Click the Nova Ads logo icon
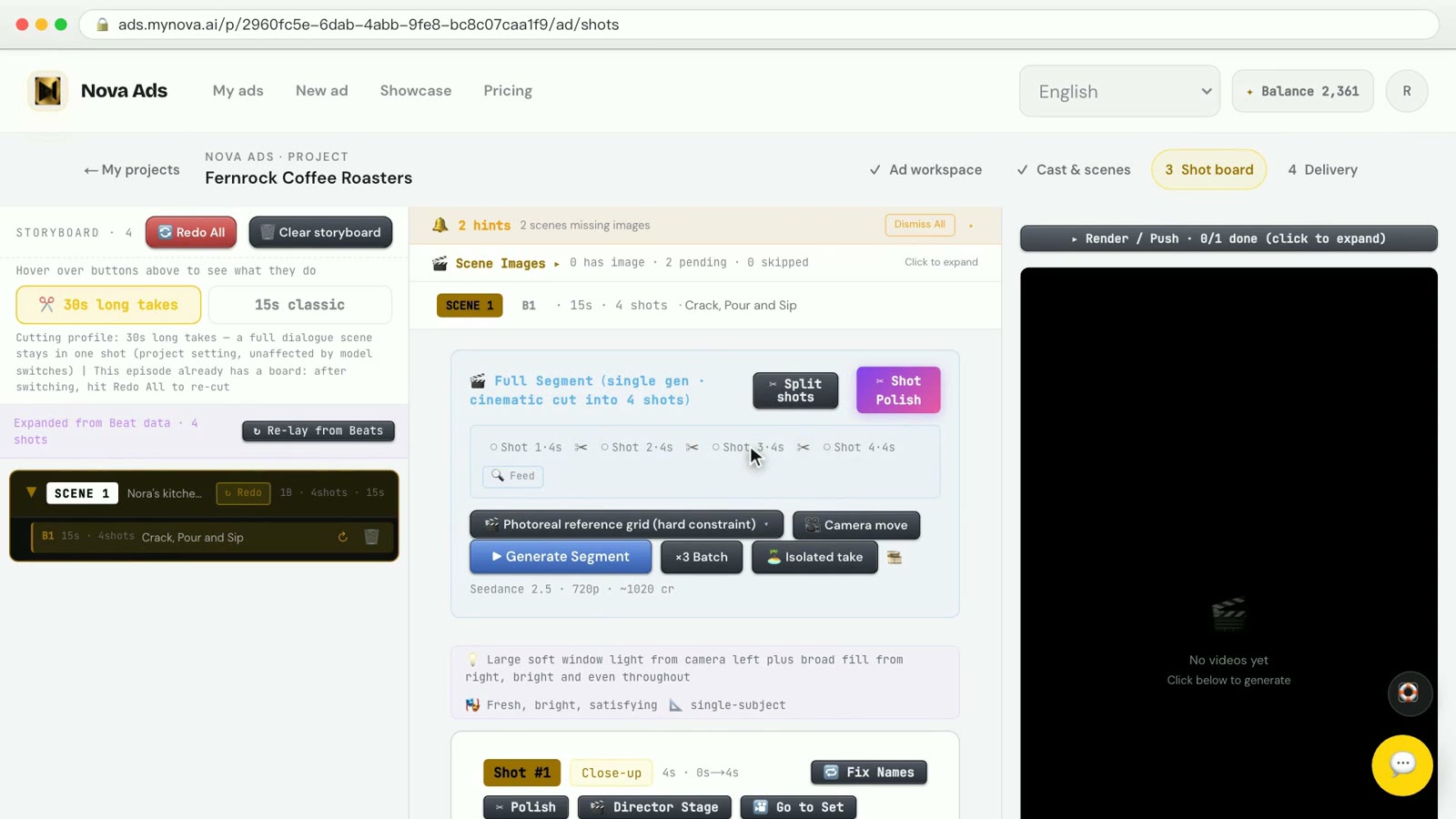Screen dimensions: 1456x819 (x=47, y=91)
